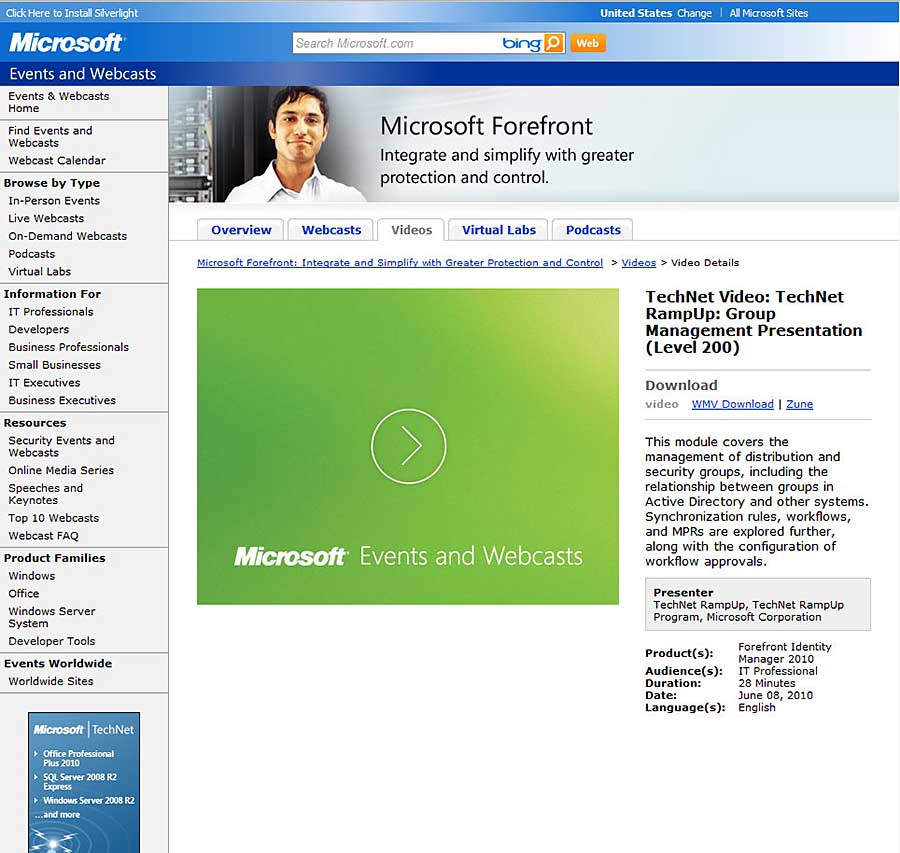The image size is (900, 853).
Task: Open Business Professionals link
Action: pos(68,347)
